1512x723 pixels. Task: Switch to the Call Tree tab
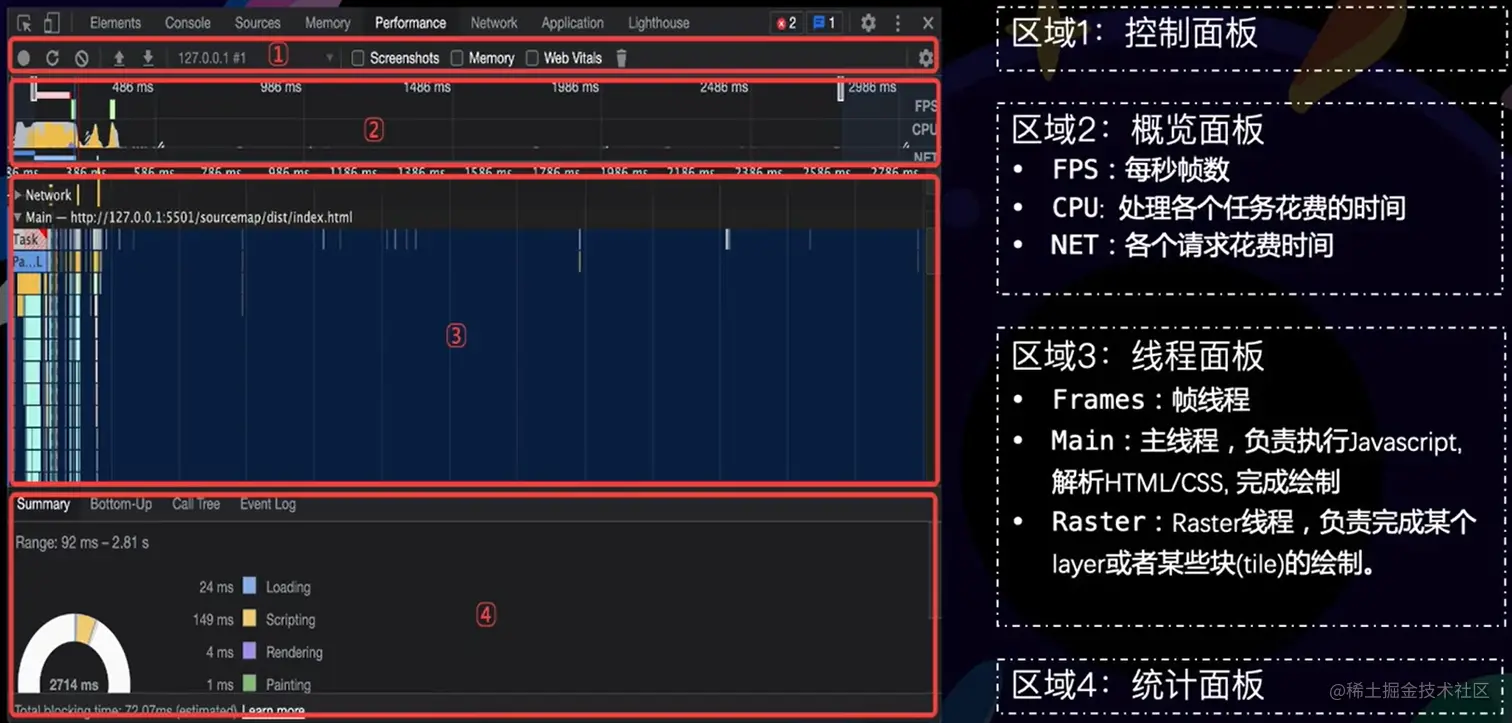(x=196, y=504)
